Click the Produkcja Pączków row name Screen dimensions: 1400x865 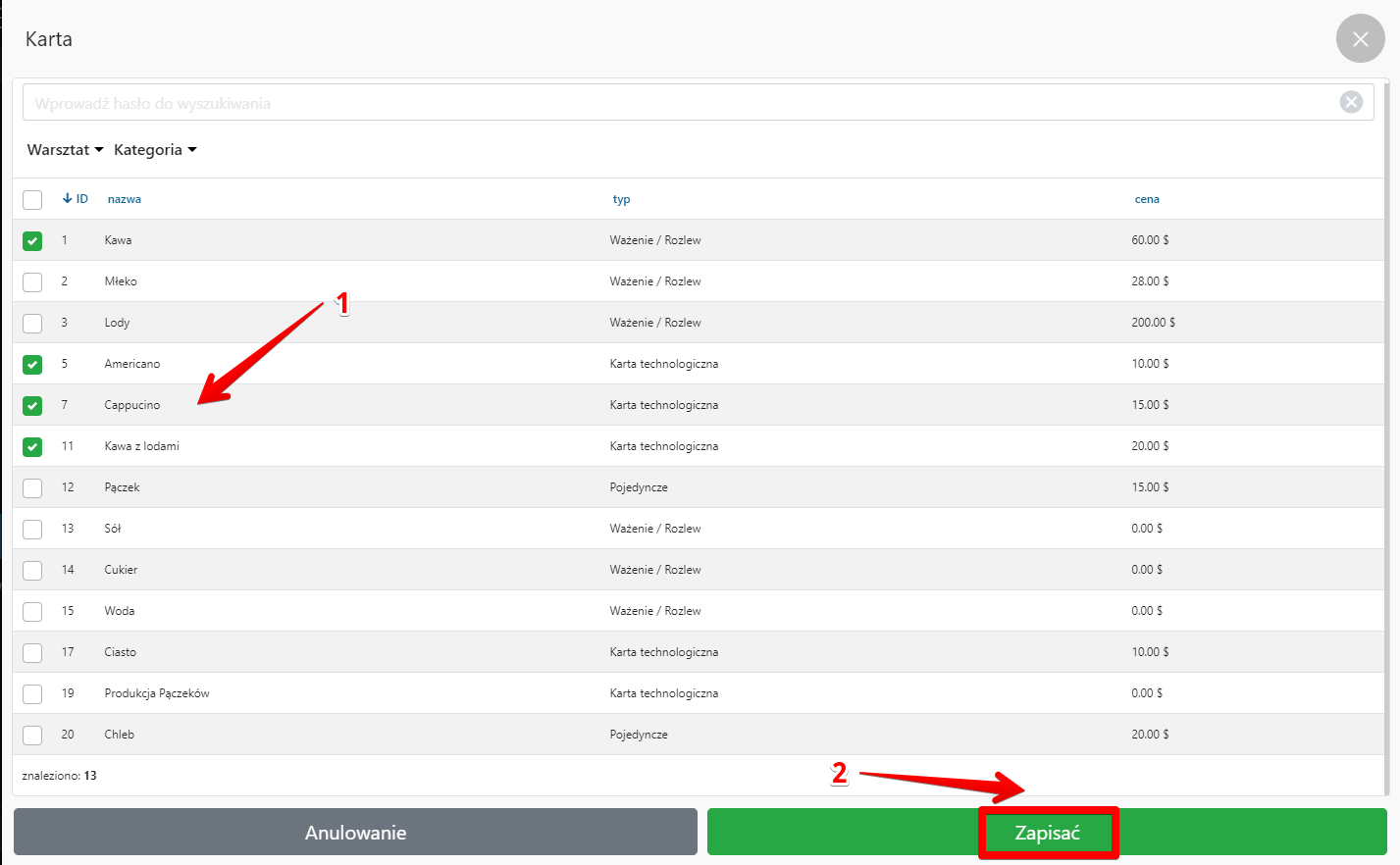pos(157,693)
